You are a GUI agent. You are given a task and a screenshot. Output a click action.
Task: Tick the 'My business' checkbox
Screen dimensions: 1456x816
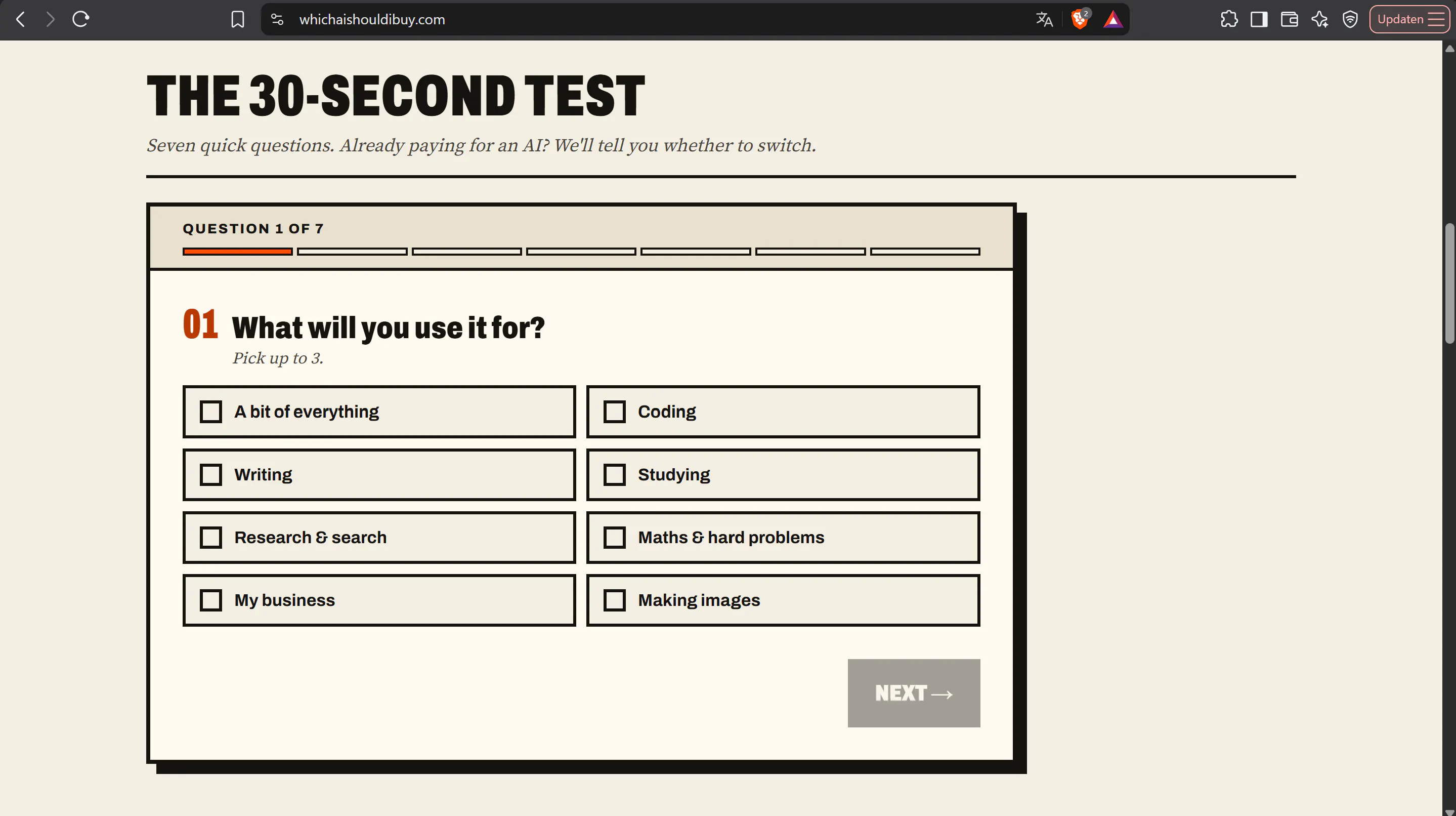pos(379,600)
